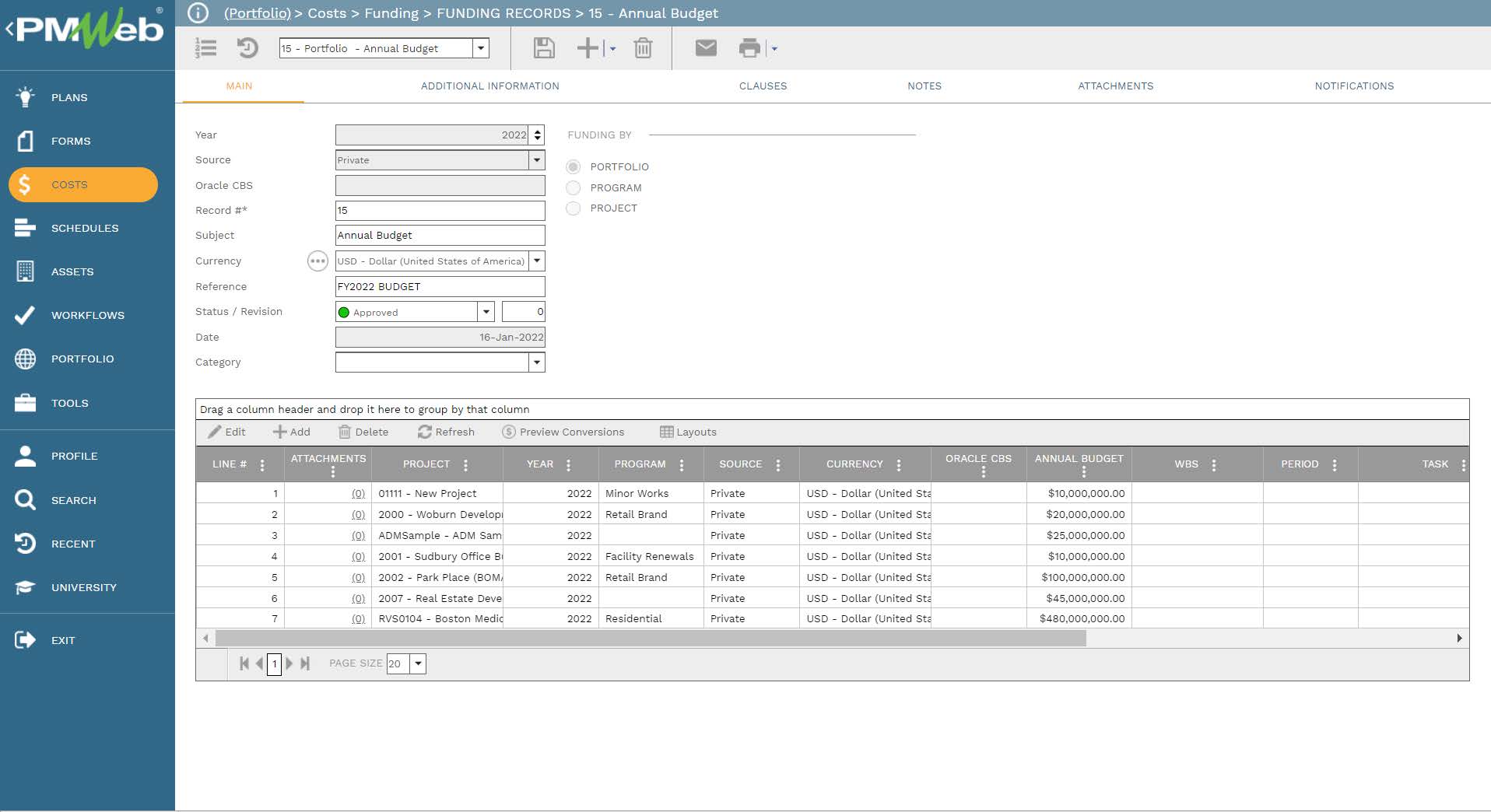This screenshot has width=1491, height=812.
Task: Select the PORTFOLIO radio button
Action: coord(574,166)
